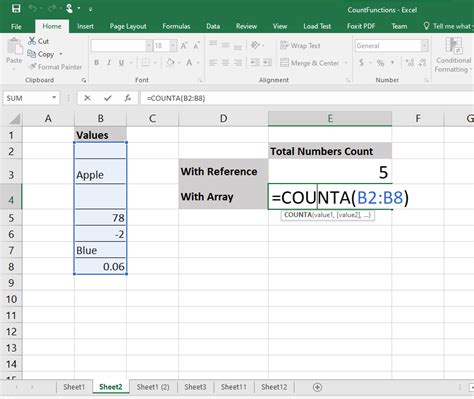Viewport: 474px width, 399px height.
Task: Open the Fill Color bucket swatch
Action: (x=170, y=63)
